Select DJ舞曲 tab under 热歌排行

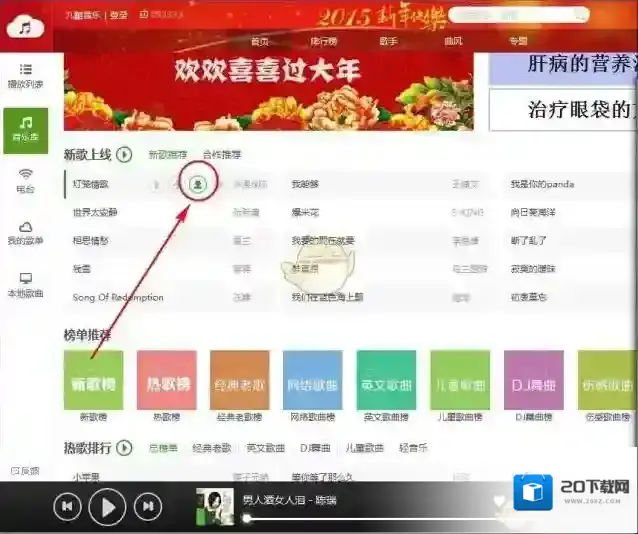click(315, 448)
